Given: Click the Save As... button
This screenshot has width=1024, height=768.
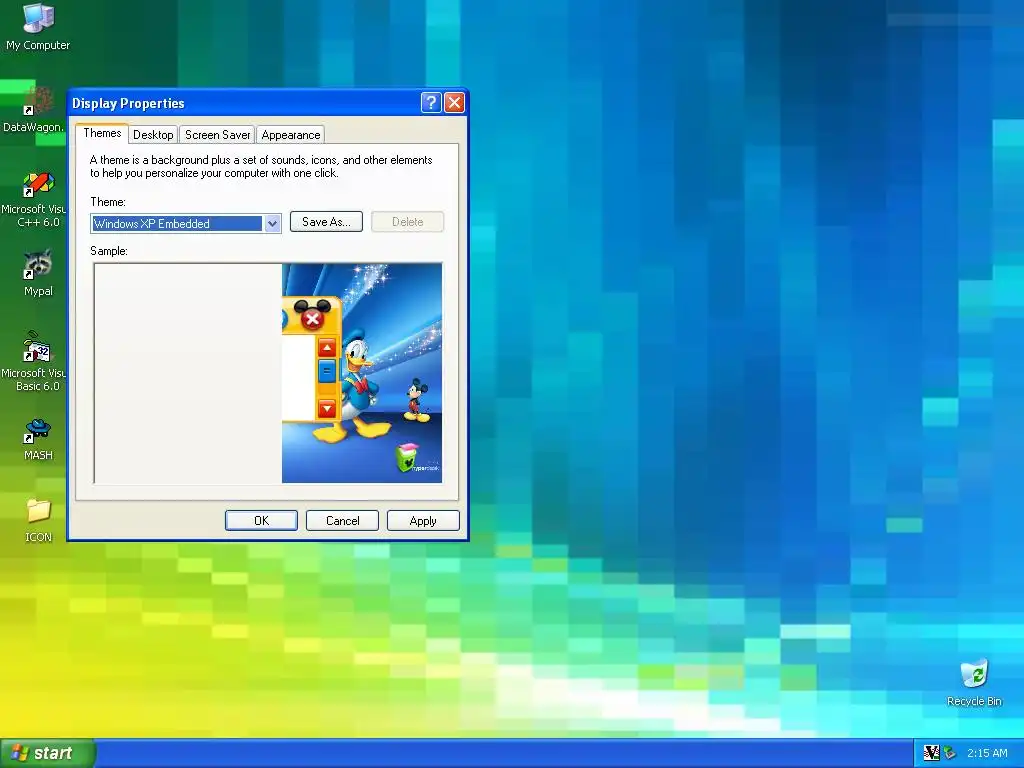Looking at the screenshot, I should point(326,222).
